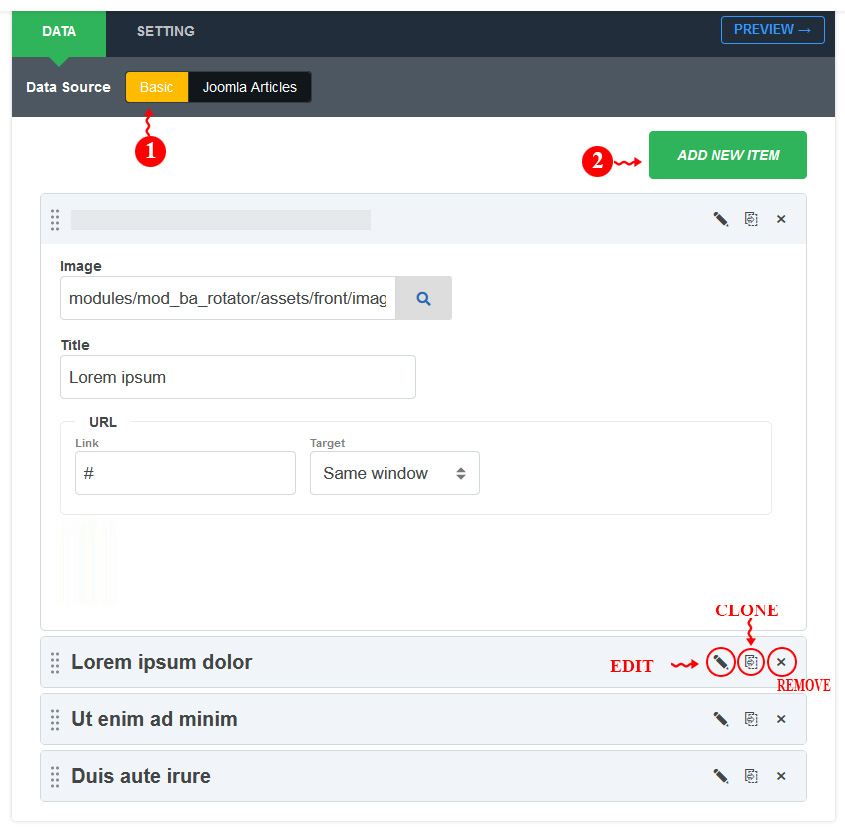
Task: Expand the Duis aute irure row title
Action: pos(141,776)
